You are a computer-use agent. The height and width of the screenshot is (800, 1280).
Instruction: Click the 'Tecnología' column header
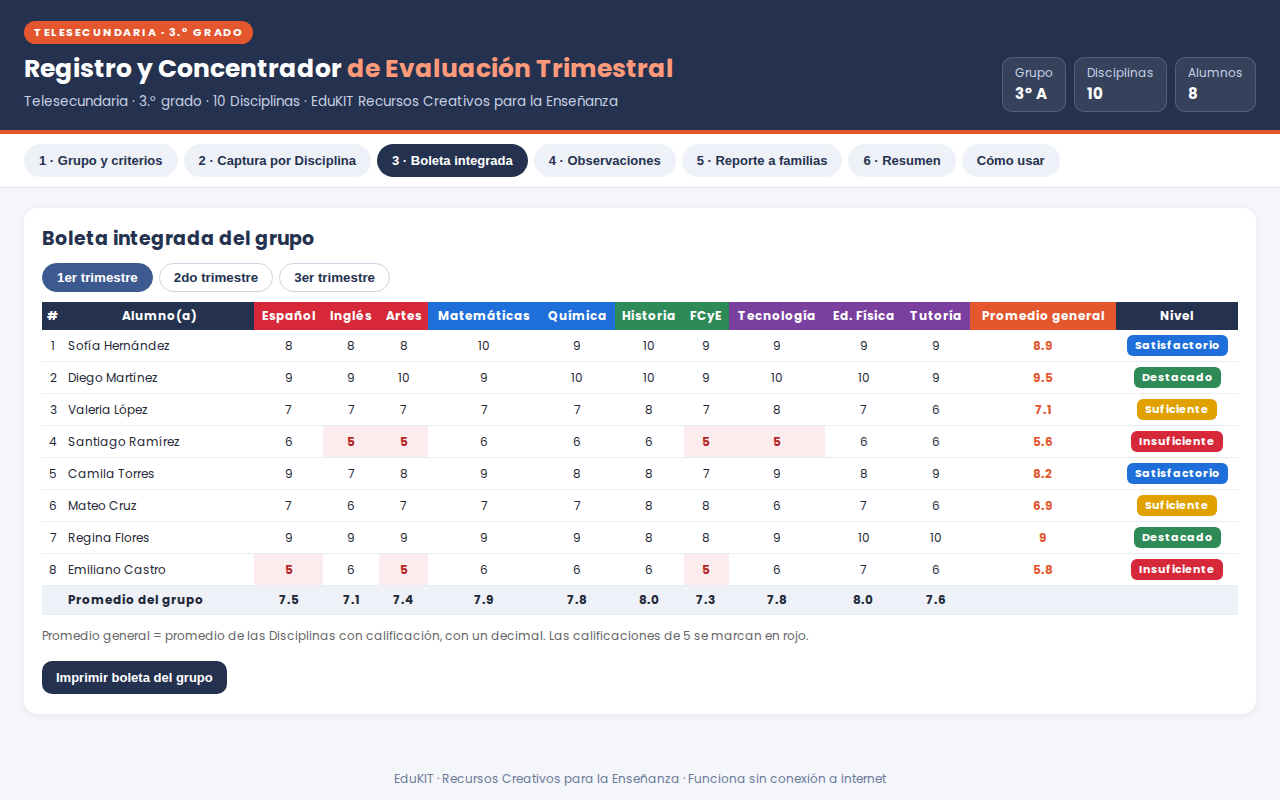pos(777,316)
